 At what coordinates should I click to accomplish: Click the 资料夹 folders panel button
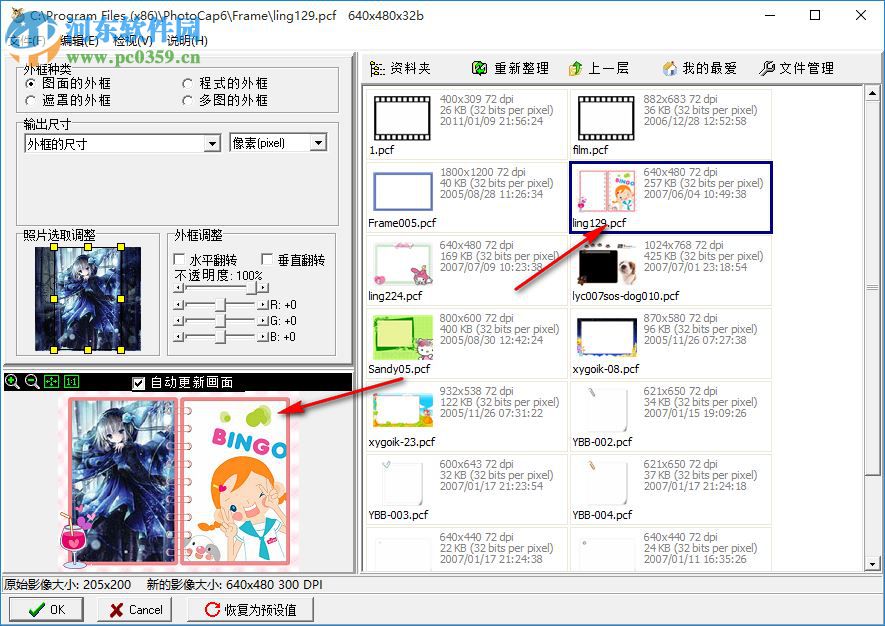(x=400, y=68)
